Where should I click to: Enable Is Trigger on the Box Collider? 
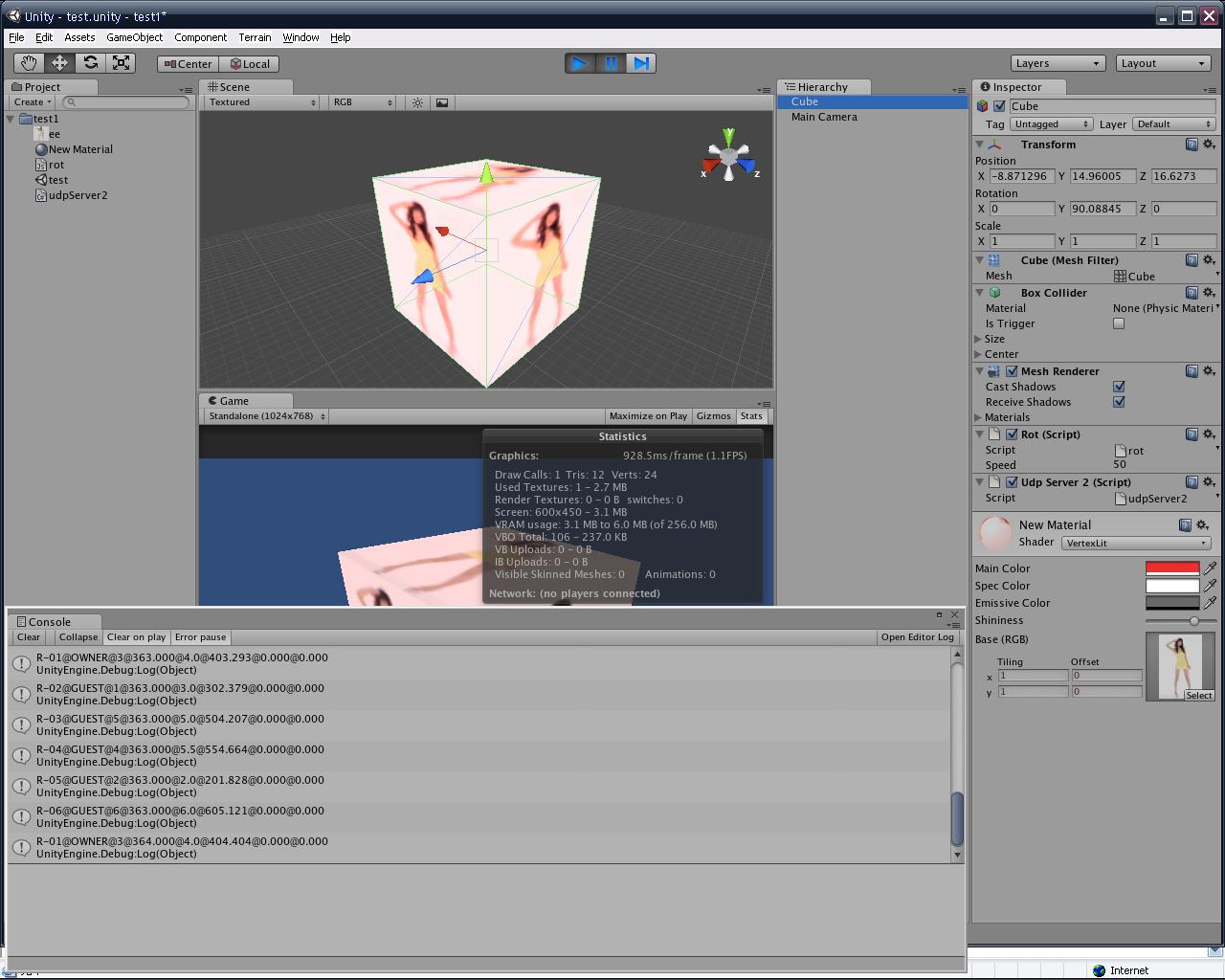point(1118,323)
